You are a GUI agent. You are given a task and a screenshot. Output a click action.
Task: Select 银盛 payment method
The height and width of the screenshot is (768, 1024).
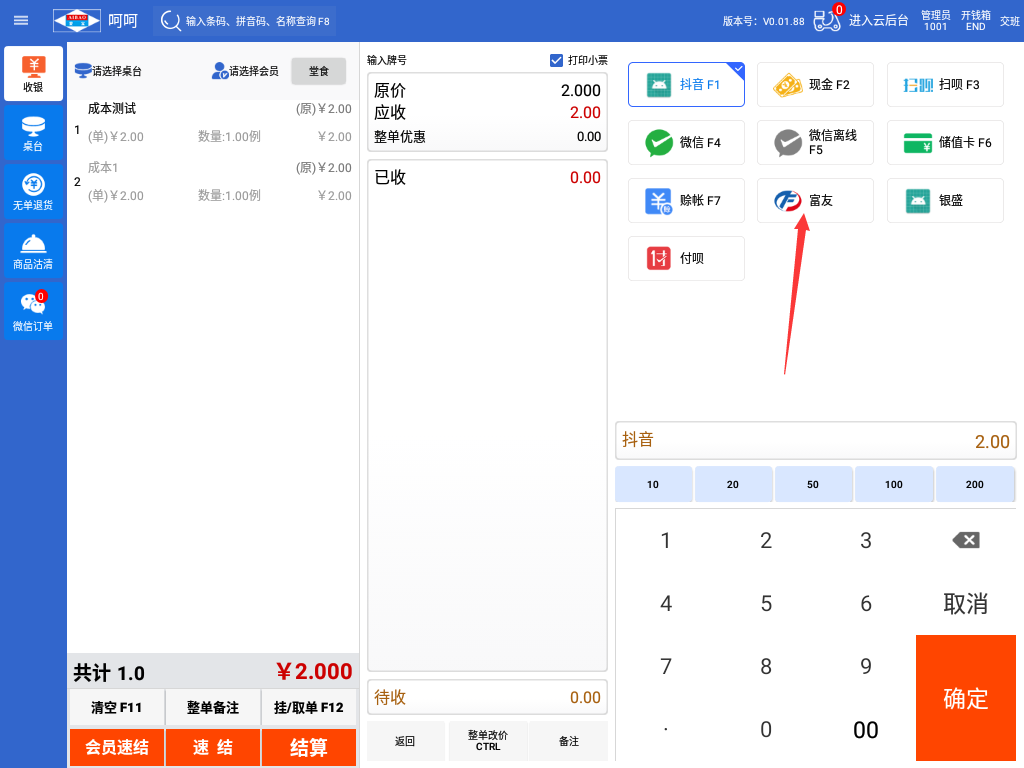(x=945, y=200)
